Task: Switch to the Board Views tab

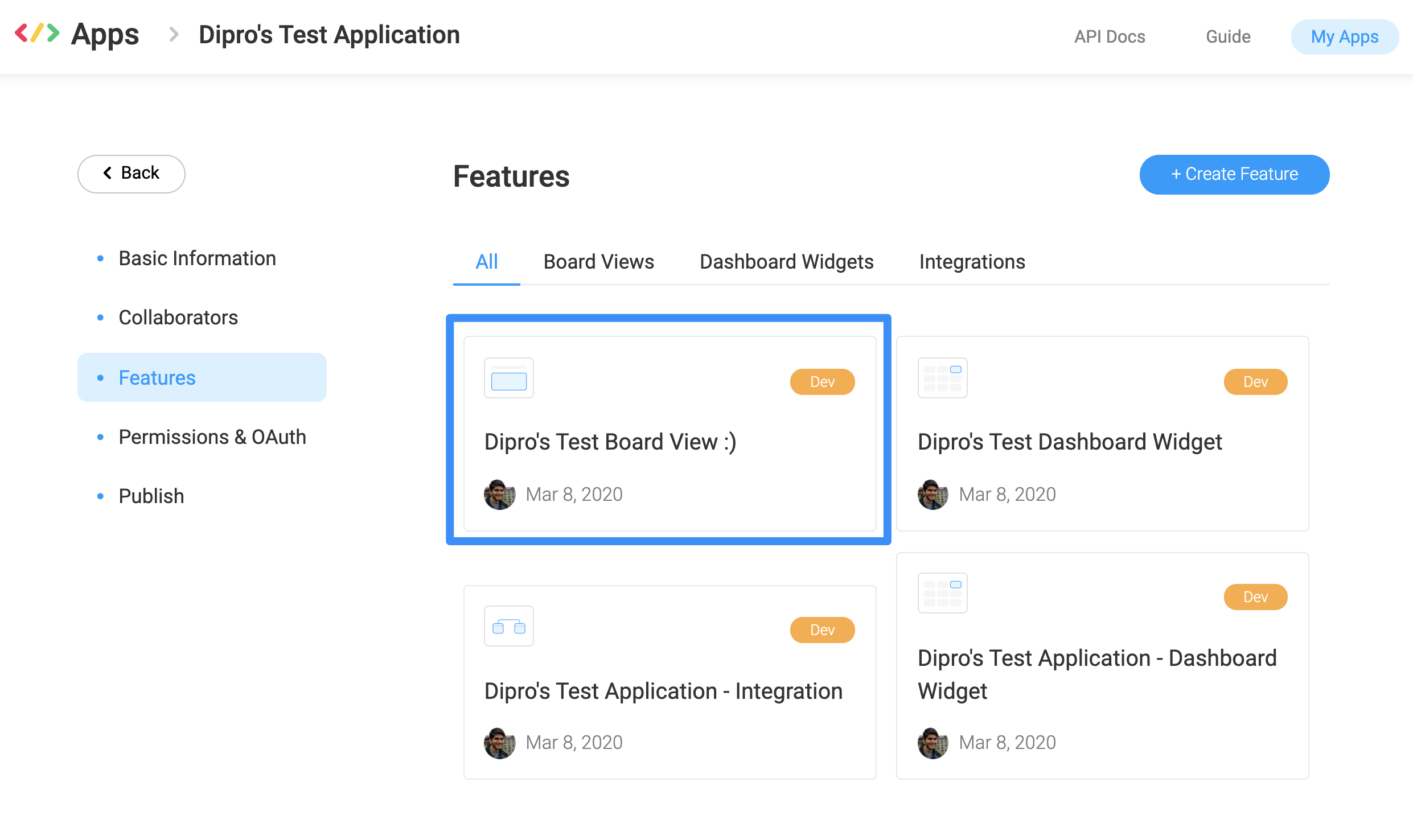Action: point(598,262)
